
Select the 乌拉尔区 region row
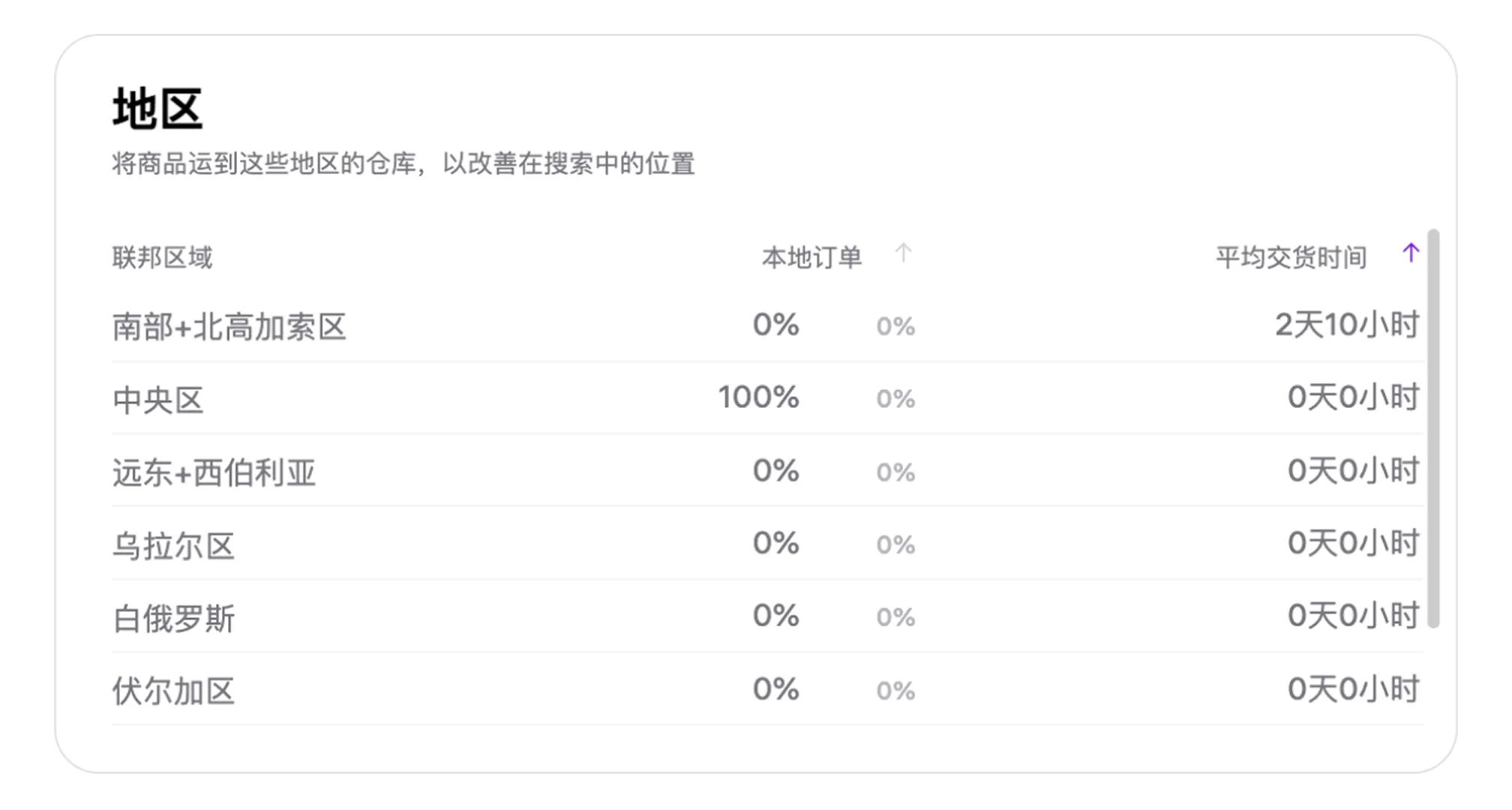click(767, 544)
